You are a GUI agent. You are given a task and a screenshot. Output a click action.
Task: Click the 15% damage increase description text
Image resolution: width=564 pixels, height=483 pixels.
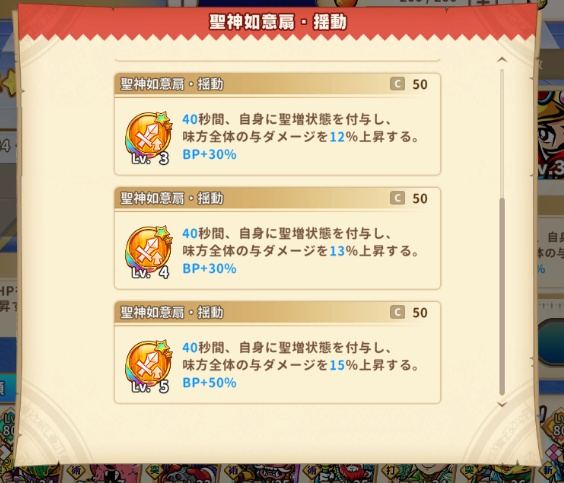coord(301,365)
